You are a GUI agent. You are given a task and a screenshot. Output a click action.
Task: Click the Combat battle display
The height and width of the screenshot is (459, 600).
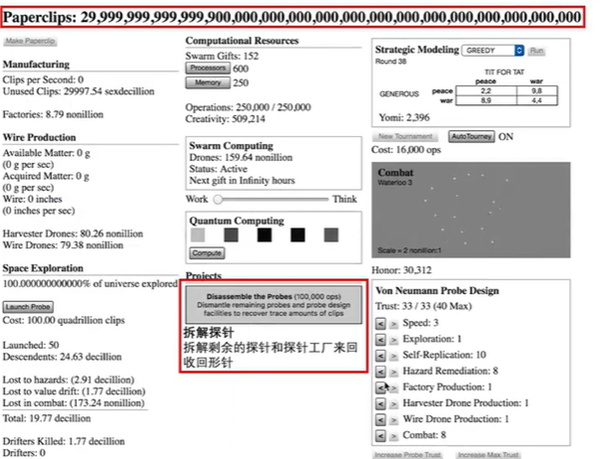471,210
